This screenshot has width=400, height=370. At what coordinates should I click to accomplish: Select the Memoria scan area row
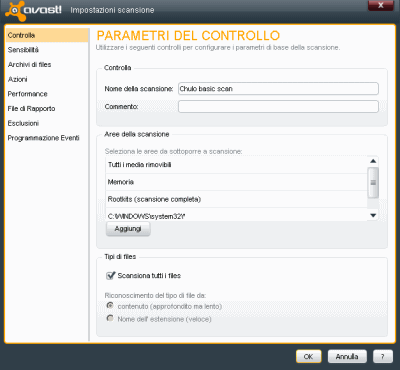point(236,182)
